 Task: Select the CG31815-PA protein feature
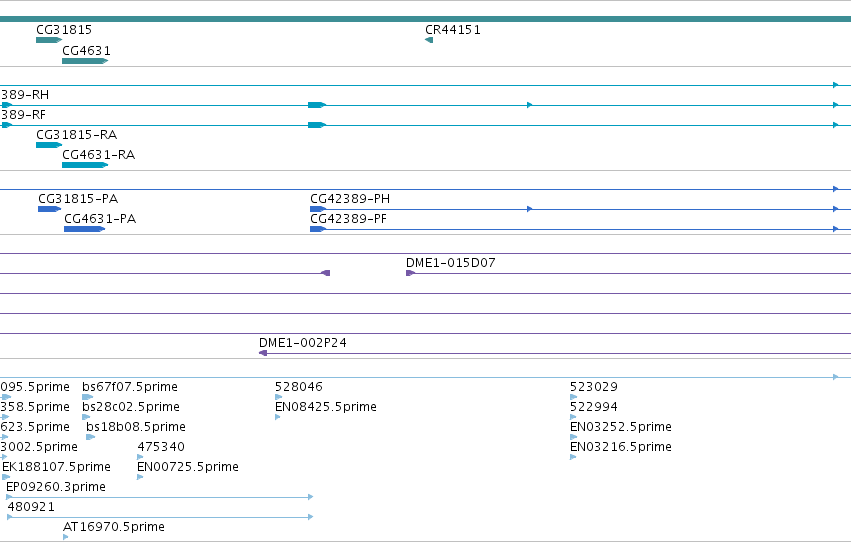(49, 209)
